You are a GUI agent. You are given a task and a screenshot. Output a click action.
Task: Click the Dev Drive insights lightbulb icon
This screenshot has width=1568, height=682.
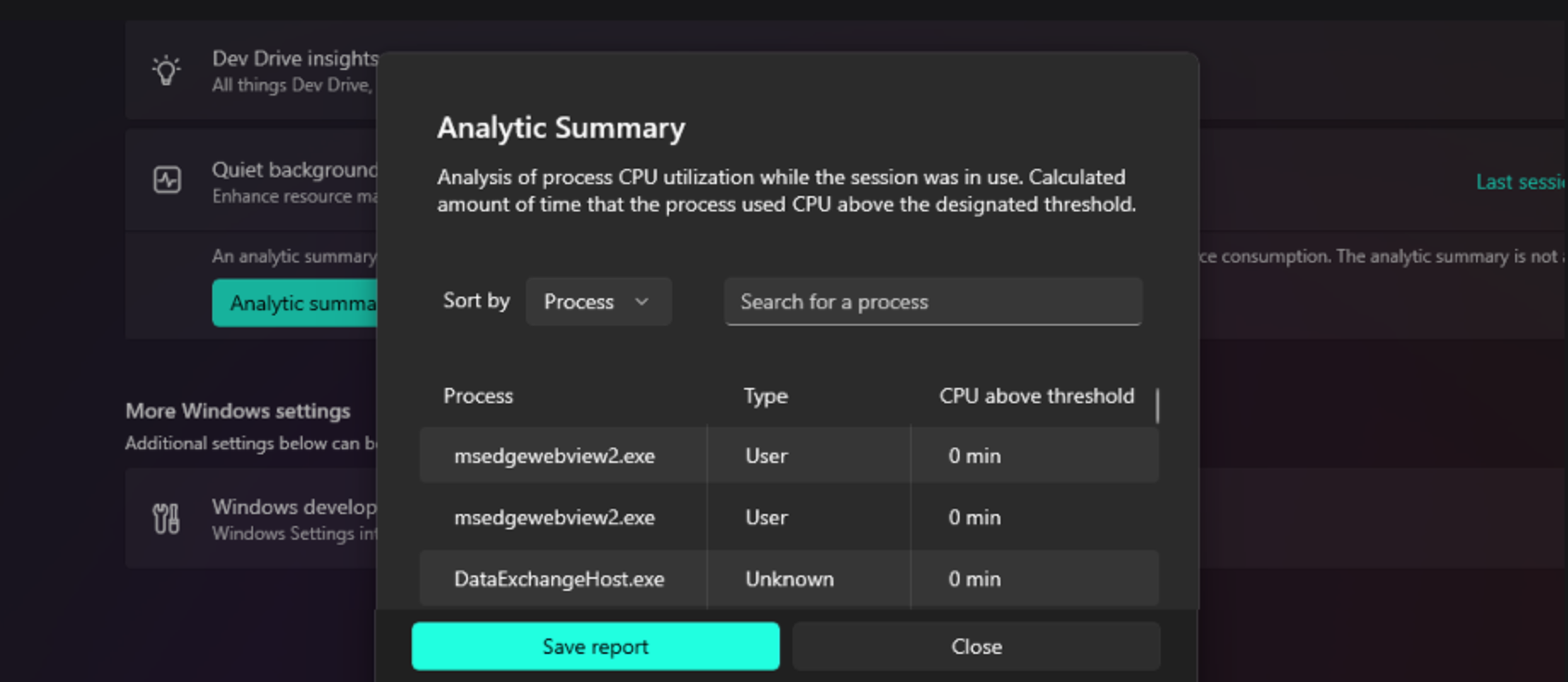165,70
